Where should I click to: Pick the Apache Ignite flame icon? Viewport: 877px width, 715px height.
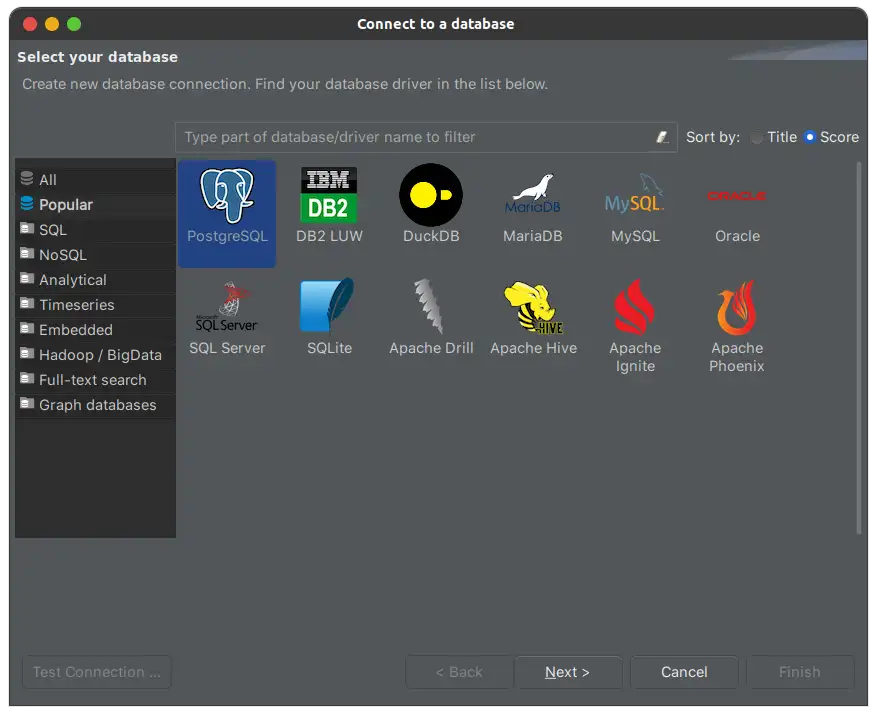634,307
